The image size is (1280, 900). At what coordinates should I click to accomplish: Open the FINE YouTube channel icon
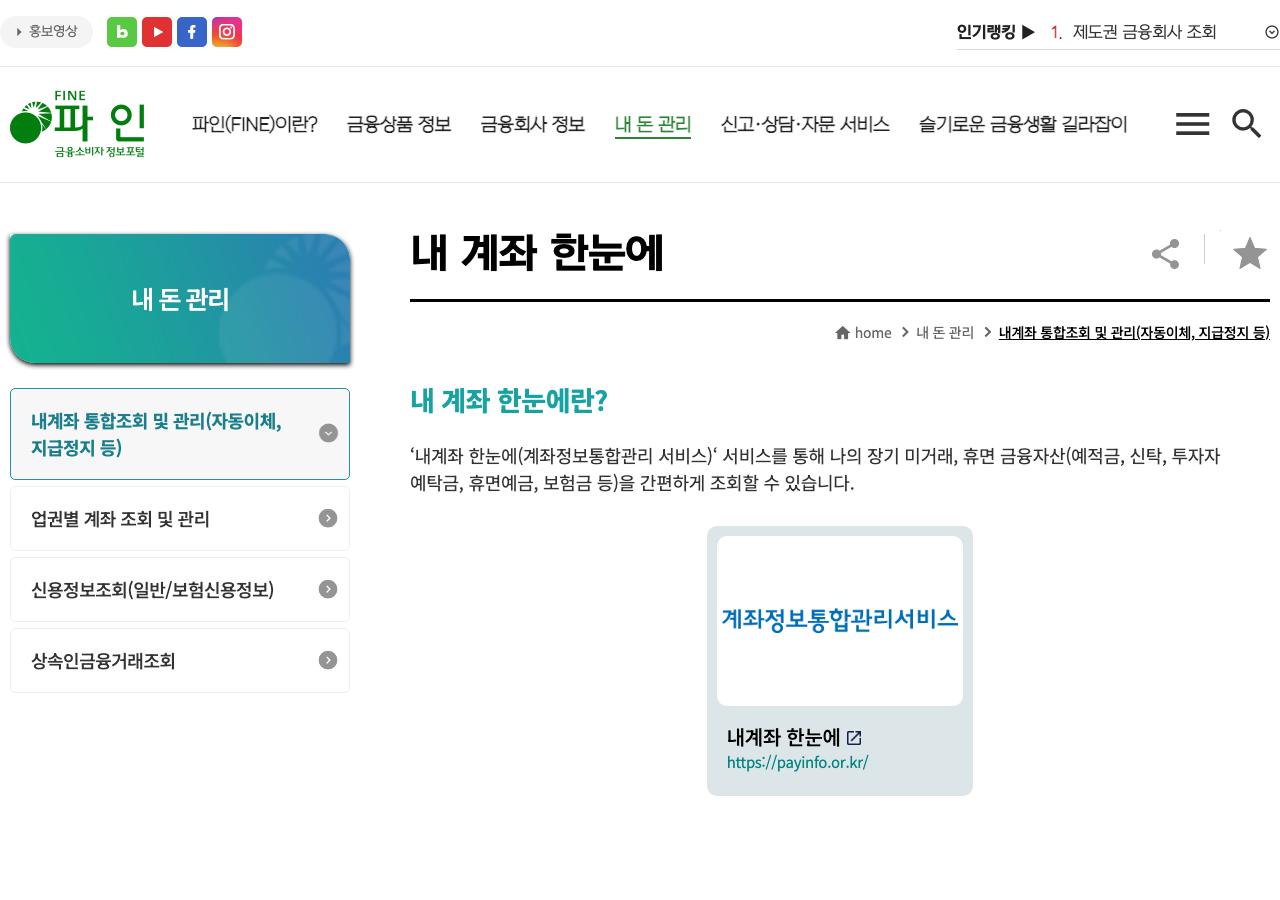(x=156, y=31)
